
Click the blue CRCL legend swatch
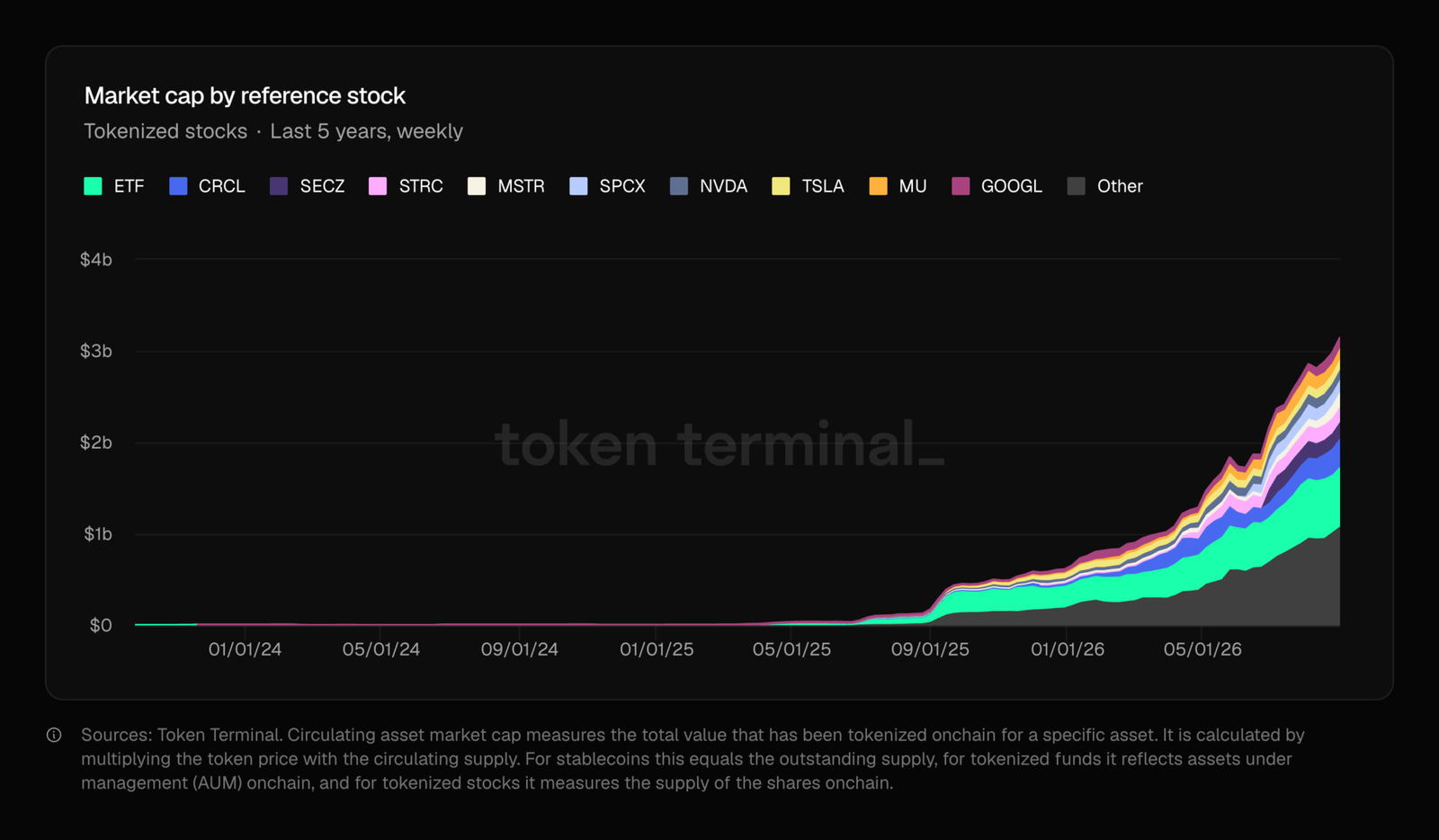178,186
